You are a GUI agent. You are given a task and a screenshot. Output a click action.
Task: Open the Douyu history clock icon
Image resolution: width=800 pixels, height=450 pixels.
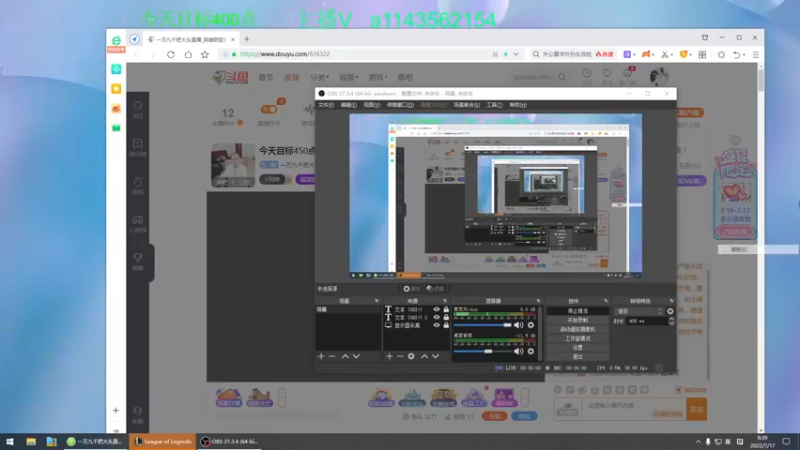(x=587, y=73)
